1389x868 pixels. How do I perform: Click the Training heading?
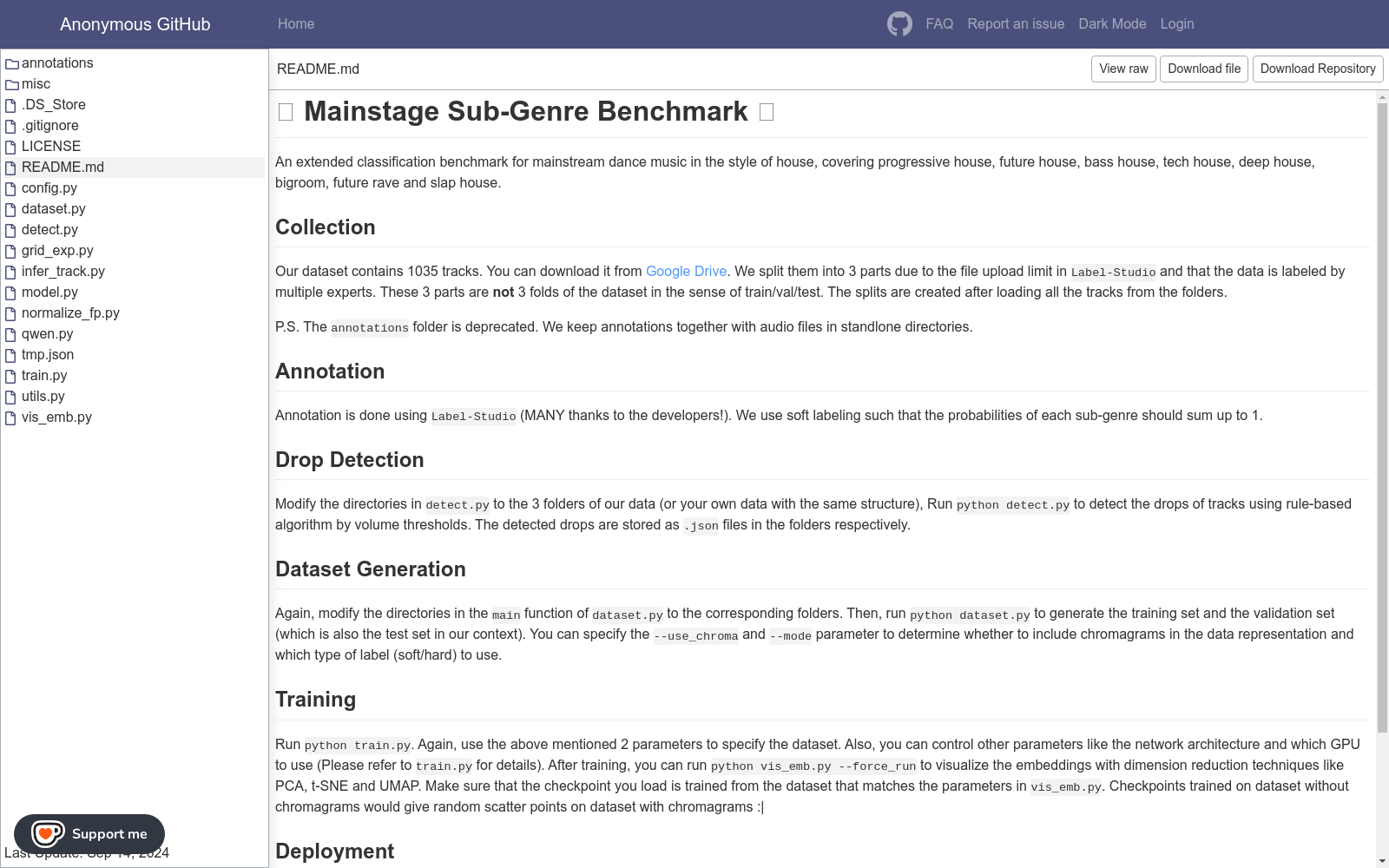coord(315,700)
